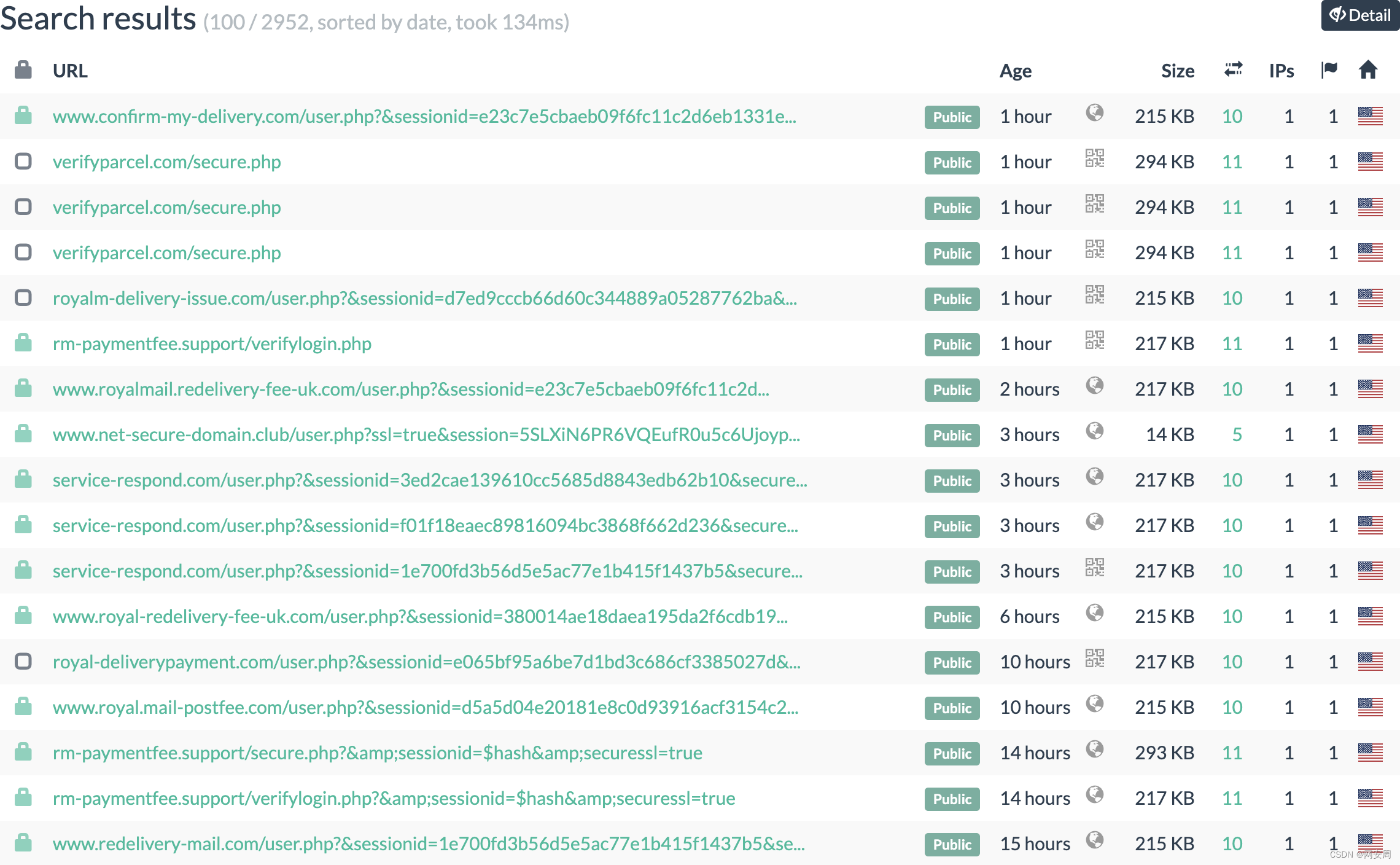
Task: Click the Detail view button
Action: [1359, 15]
